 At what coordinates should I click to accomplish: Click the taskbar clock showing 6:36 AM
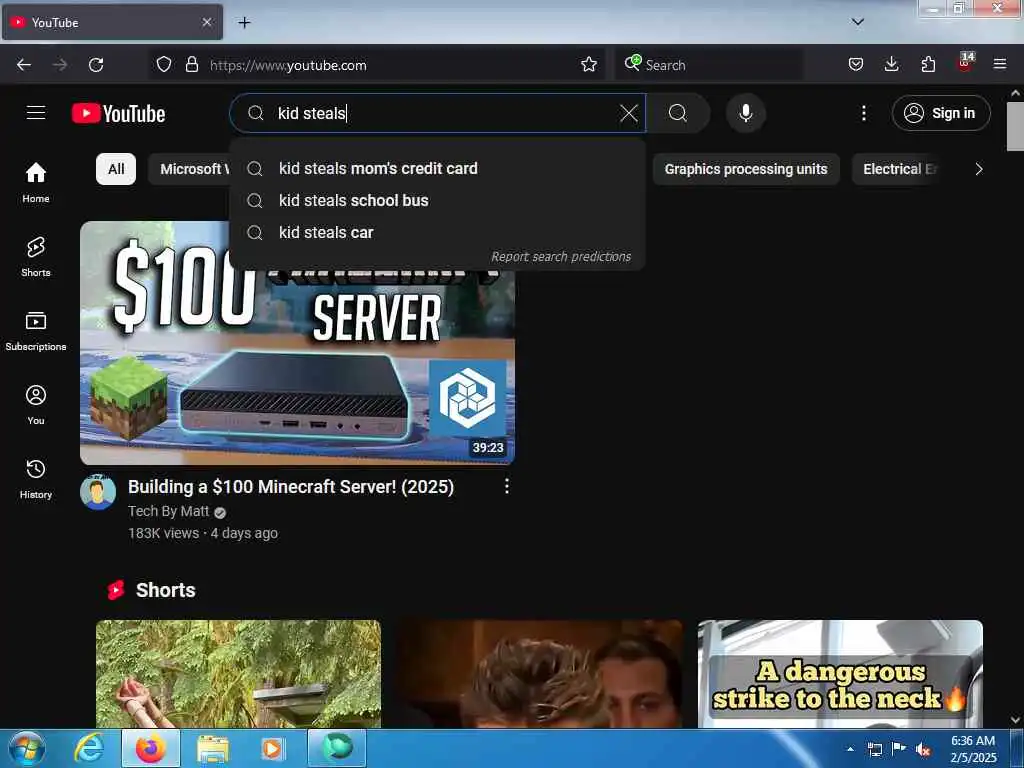tap(973, 749)
